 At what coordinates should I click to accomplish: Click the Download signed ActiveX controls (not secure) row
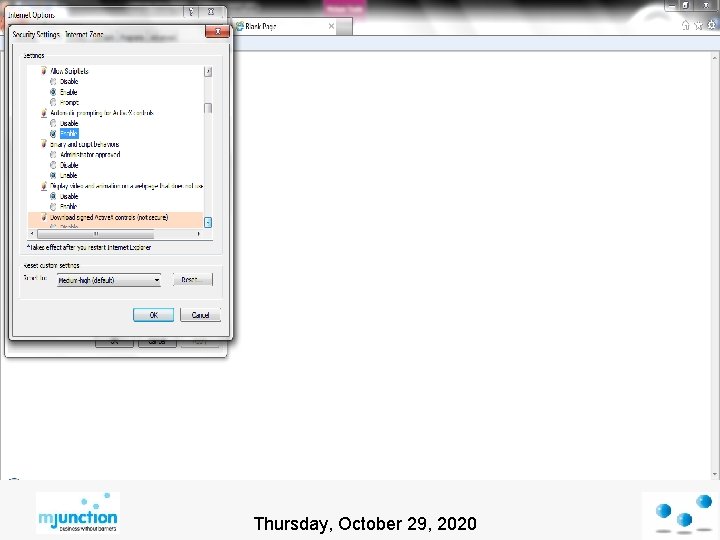click(x=115, y=217)
